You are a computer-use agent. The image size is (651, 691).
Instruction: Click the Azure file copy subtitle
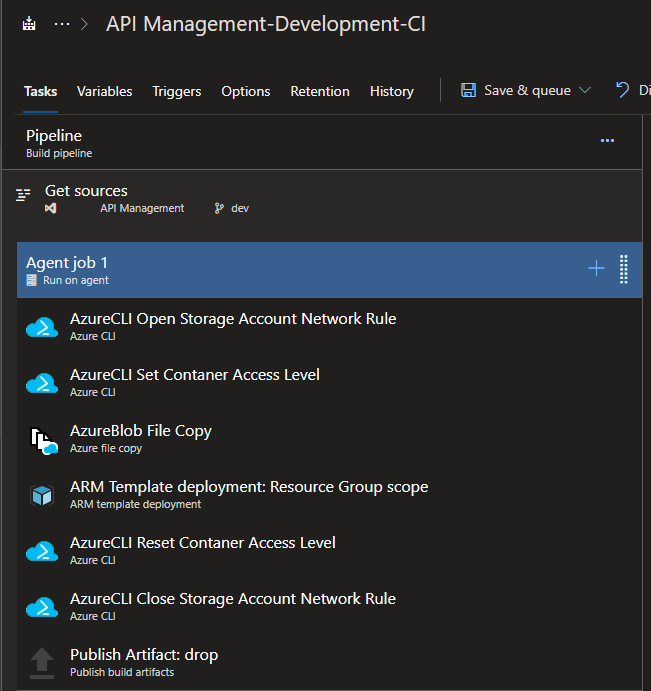pyautogui.click(x=106, y=448)
